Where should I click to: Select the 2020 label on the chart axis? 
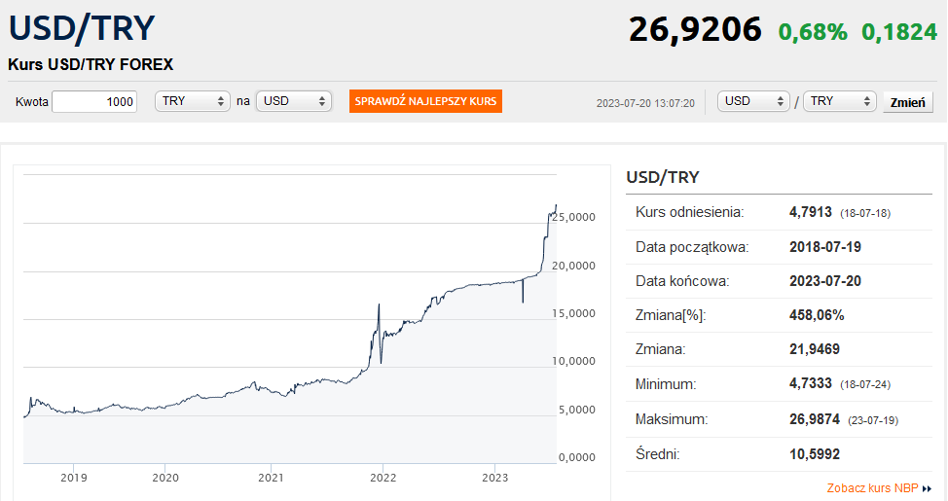click(x=165, y=476)
